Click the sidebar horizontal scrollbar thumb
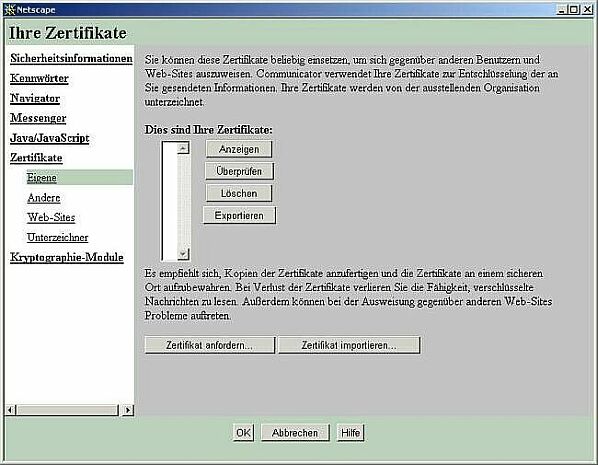Screen dimensions: 598x465 point(67,410)
